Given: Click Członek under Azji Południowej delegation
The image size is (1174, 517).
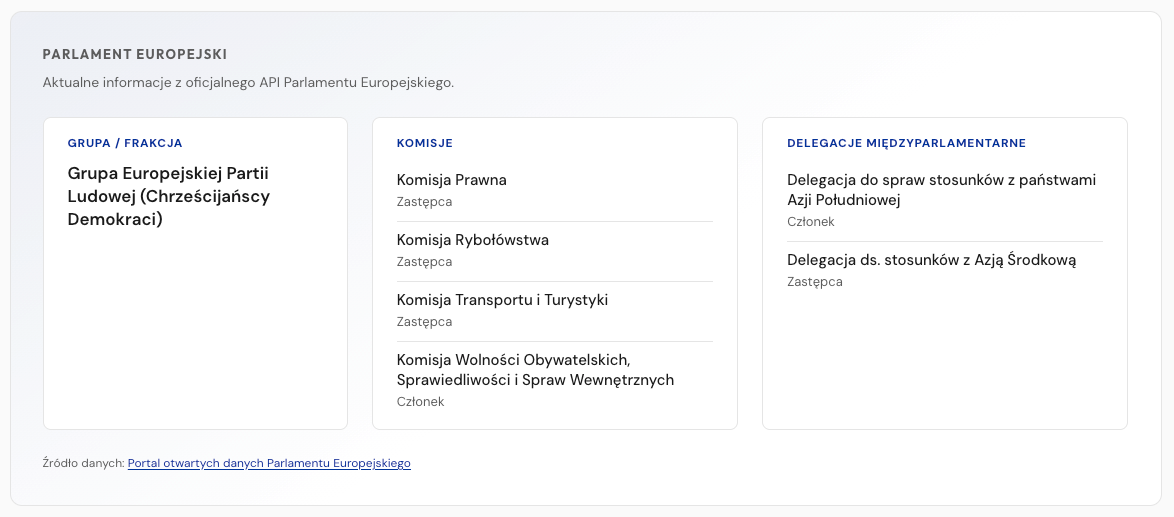Looking at the screenshot, I should (x=811, y=221).
